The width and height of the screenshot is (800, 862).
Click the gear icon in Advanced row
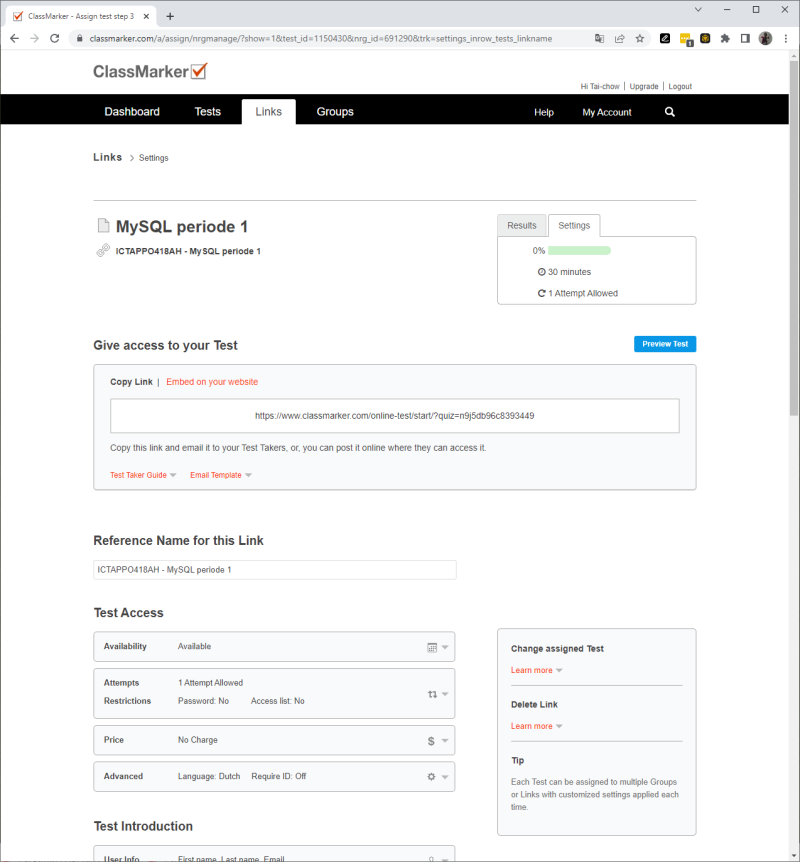coord(431,777)
